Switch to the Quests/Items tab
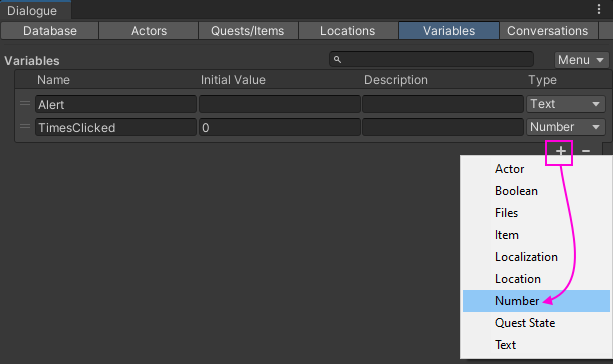This screenshot has width=613, height=364. [248, 30]
